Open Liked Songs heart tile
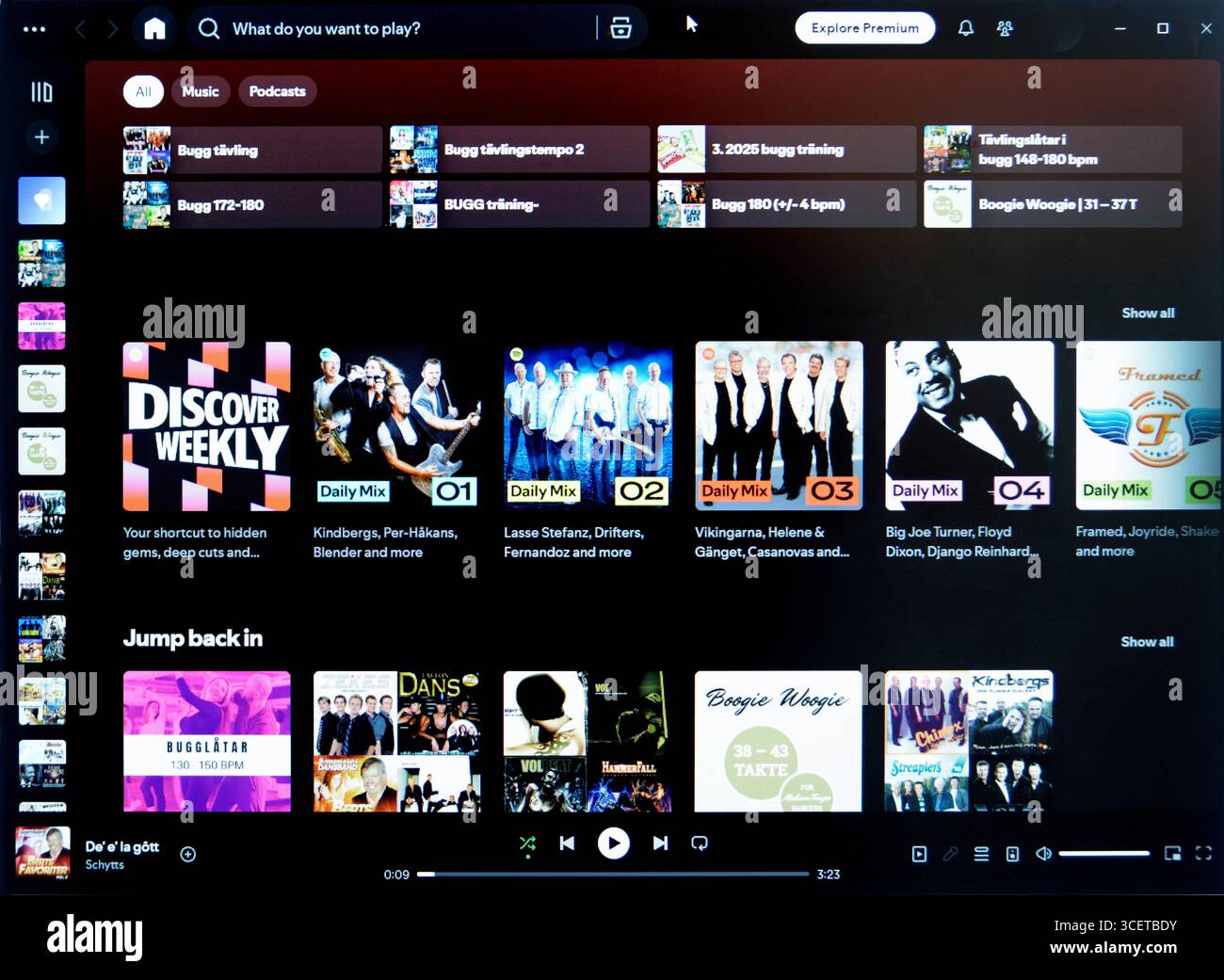Image resolution: width=1224 pixels, height=980 pixels. (41, 200)
